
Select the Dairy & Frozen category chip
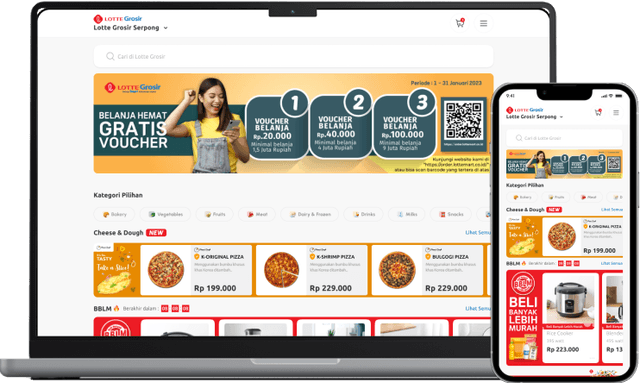point(310,214)
